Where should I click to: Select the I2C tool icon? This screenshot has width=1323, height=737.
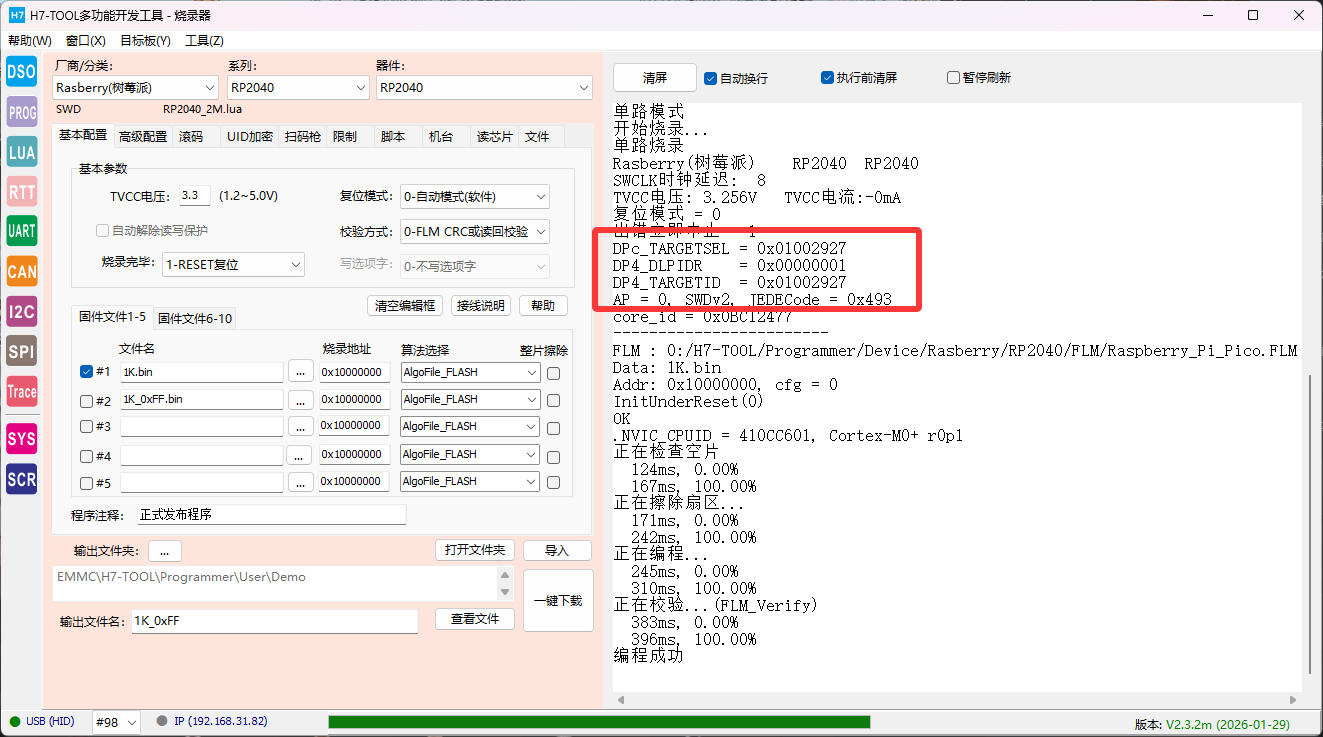(21, 311)
